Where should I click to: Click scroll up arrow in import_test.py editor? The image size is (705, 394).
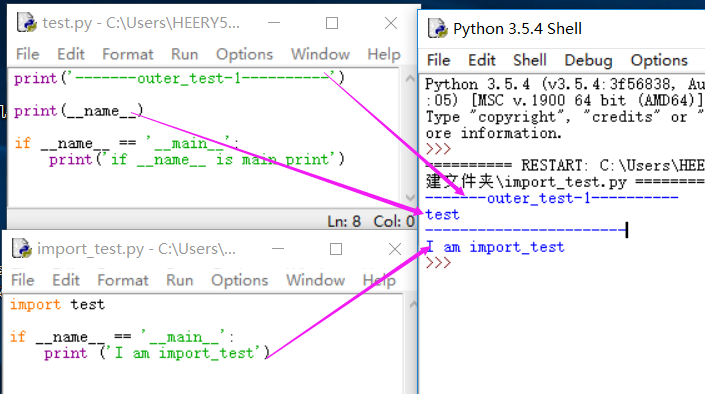(x=413, y=304)
